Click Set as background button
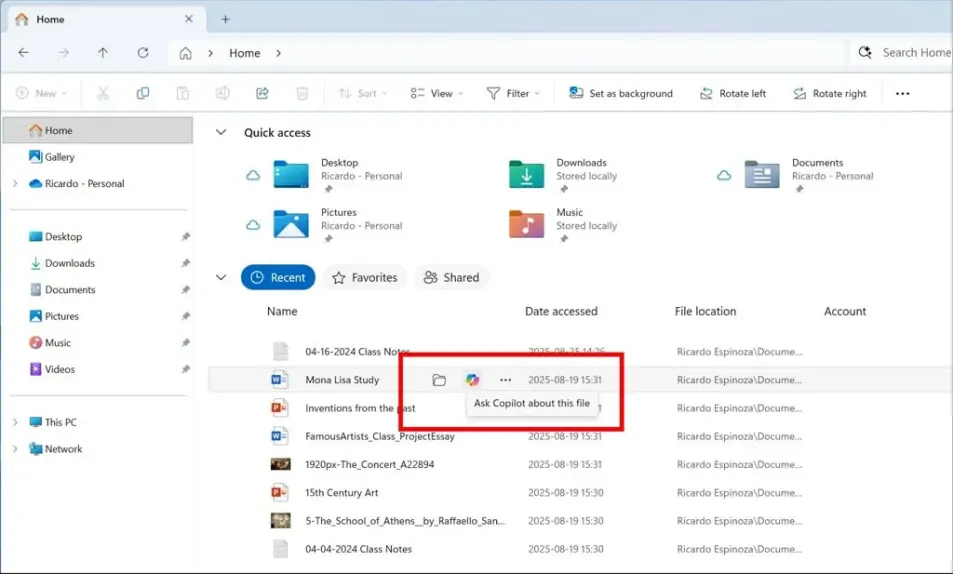 coord(620,93)
